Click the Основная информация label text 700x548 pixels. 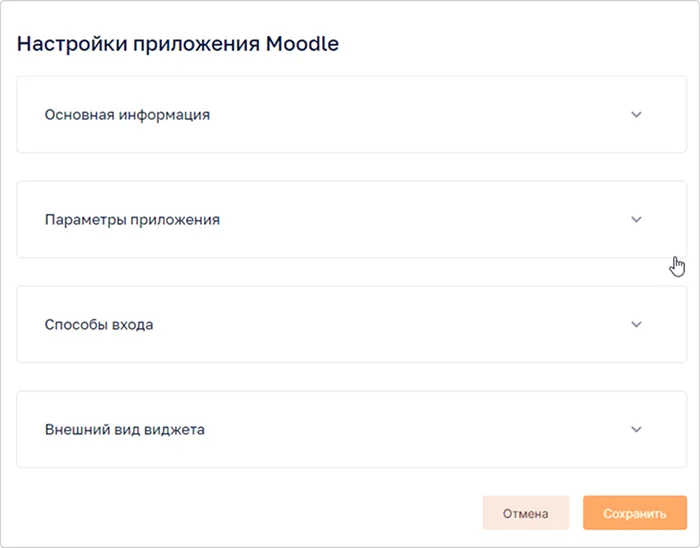click(x=127, y=114)
